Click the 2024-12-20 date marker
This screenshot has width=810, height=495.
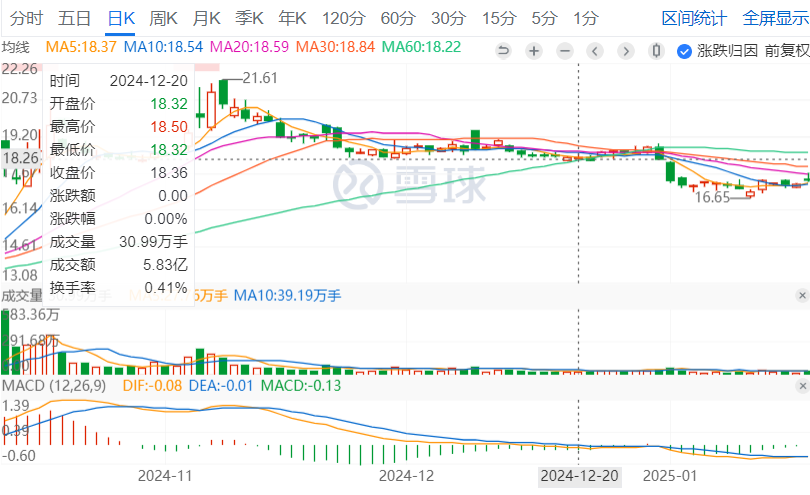pos(578,476)
